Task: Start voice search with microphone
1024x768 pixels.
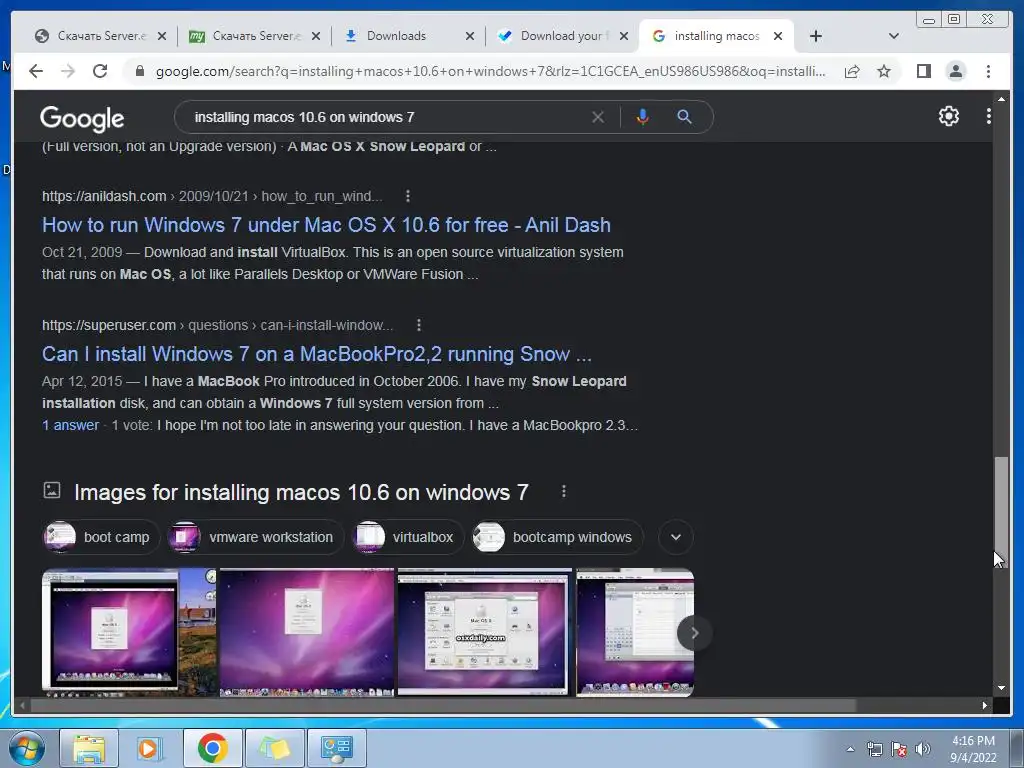Action: click(643, 117)
